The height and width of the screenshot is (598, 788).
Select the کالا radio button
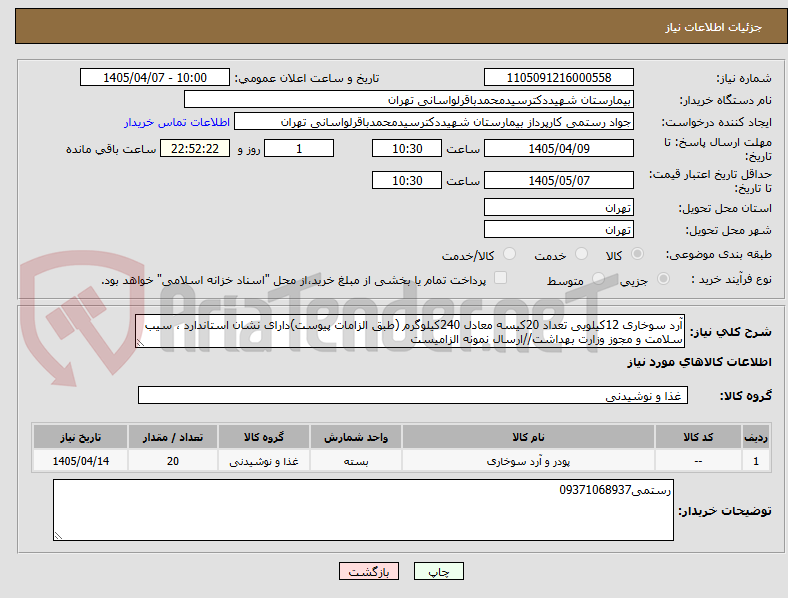pos(637,254)
